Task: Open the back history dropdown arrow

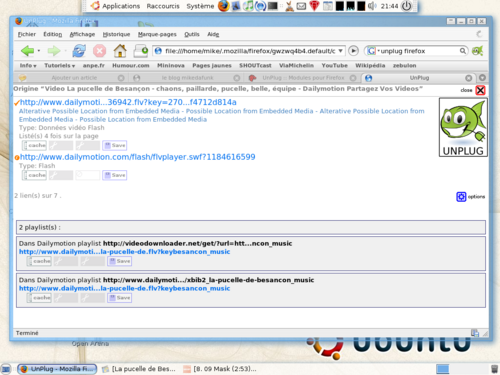Action: [x=39, y=51]
